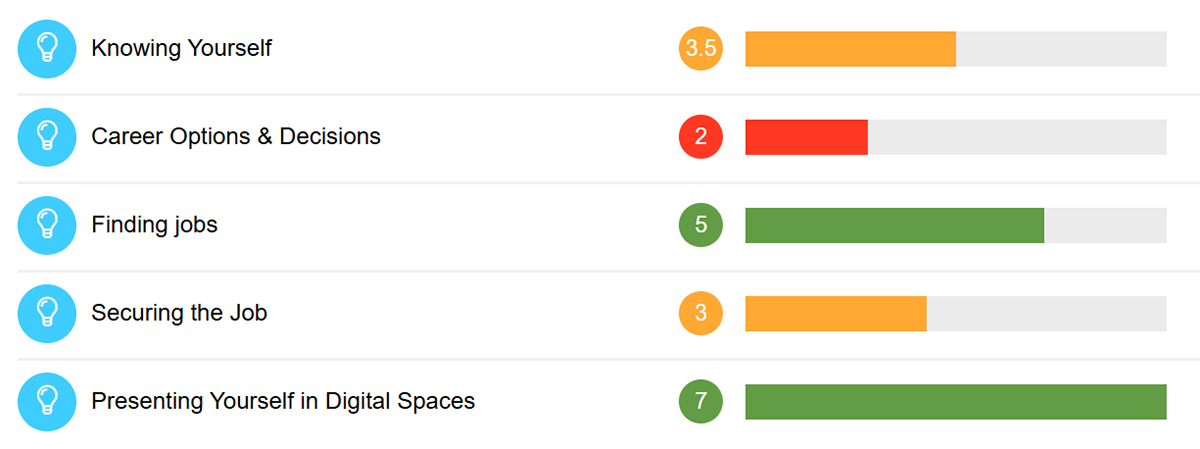Click the orange Knowing Yourself progress bar

click(956, 49)
